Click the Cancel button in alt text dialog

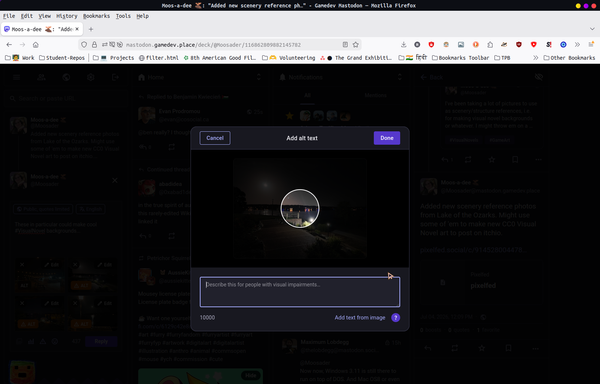[215, 138]
